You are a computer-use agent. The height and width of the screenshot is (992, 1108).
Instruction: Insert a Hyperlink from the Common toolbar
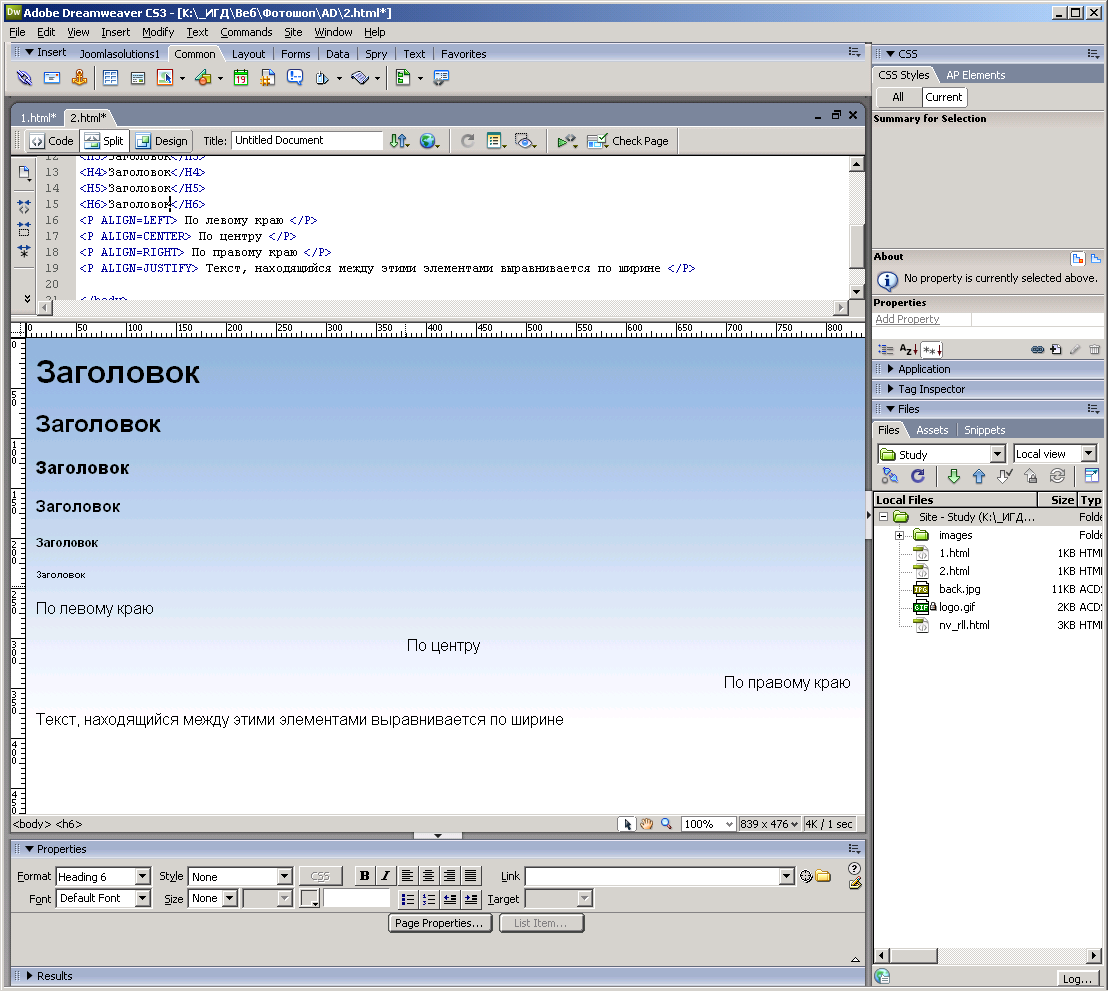point(24,78)
